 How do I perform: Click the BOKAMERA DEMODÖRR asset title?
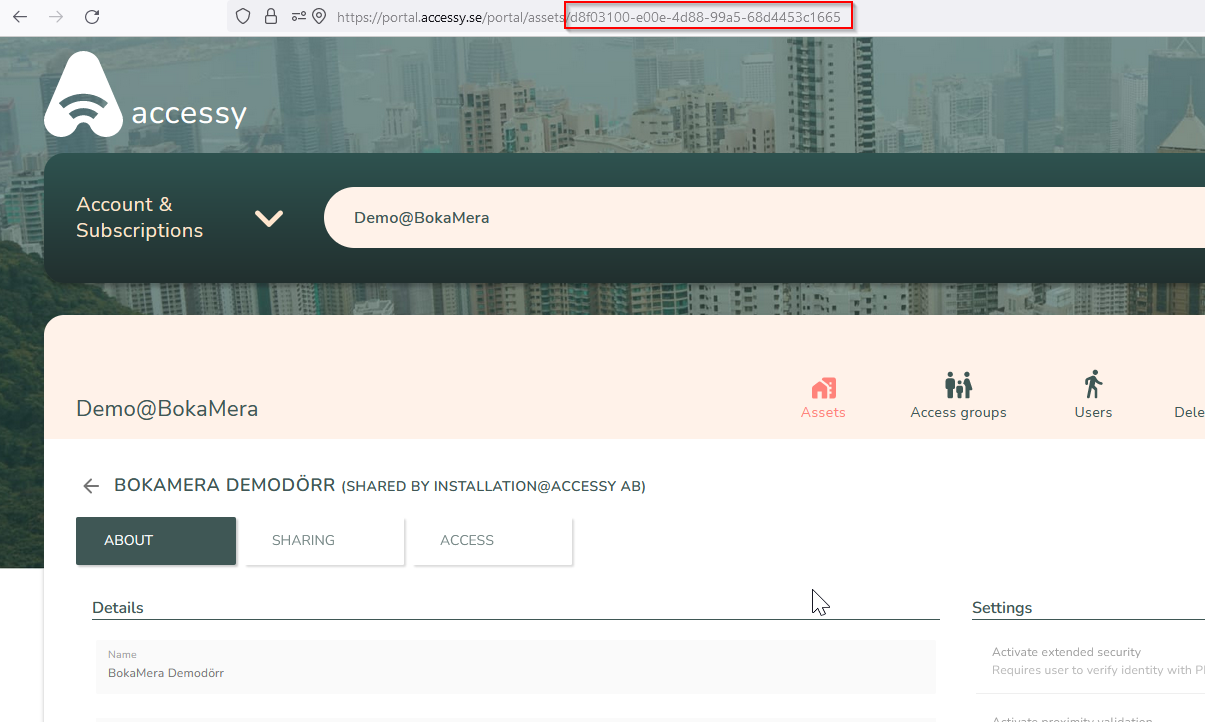pyautogui.click(x=225, y=486)
